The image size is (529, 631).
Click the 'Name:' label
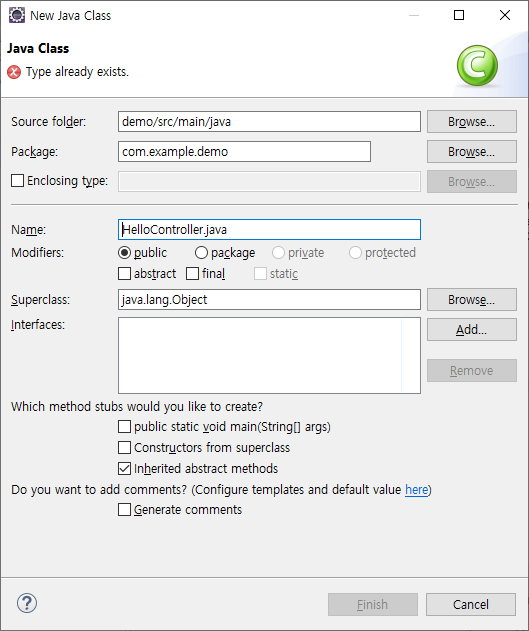pyautogui.click(x=29, y=229)
